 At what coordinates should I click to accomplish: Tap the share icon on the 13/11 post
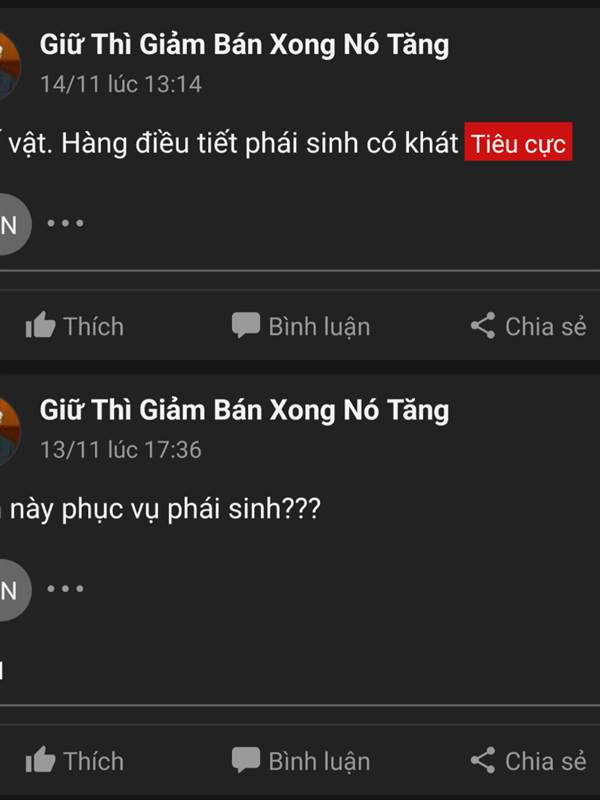coord(483,760)
